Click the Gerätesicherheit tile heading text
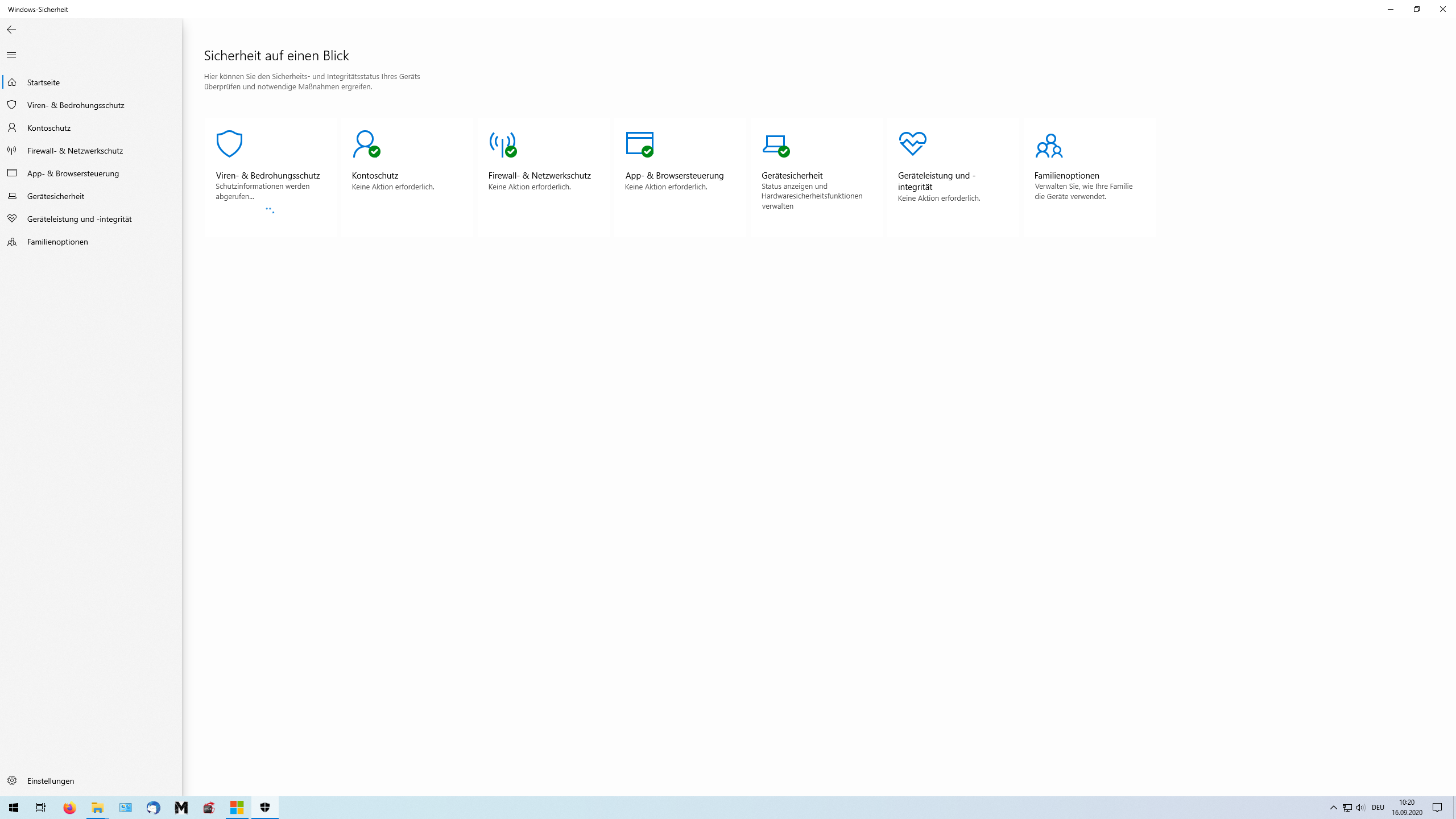The width and height of the screenshot is (1456, 819). 792,176
